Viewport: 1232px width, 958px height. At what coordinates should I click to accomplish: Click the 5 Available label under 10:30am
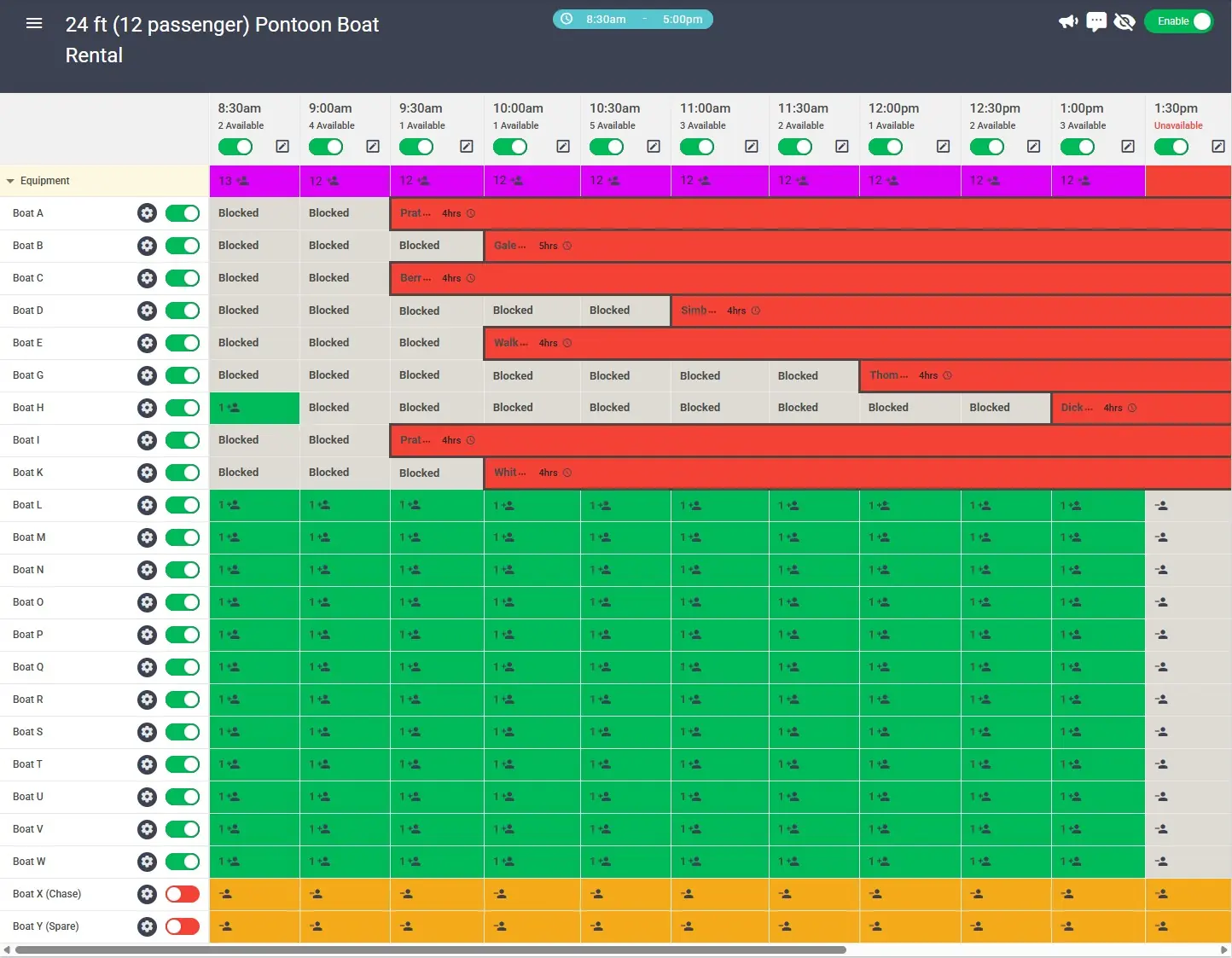(613, 125)
